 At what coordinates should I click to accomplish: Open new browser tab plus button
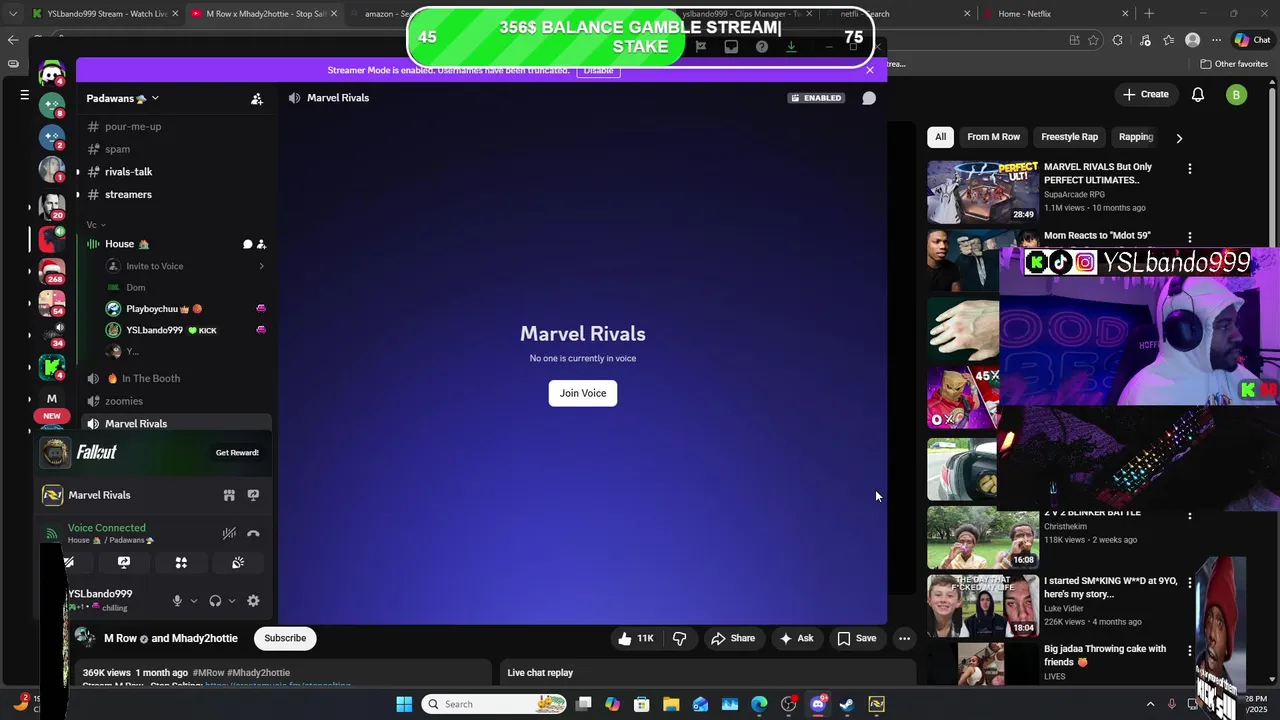coord(1149,14)
